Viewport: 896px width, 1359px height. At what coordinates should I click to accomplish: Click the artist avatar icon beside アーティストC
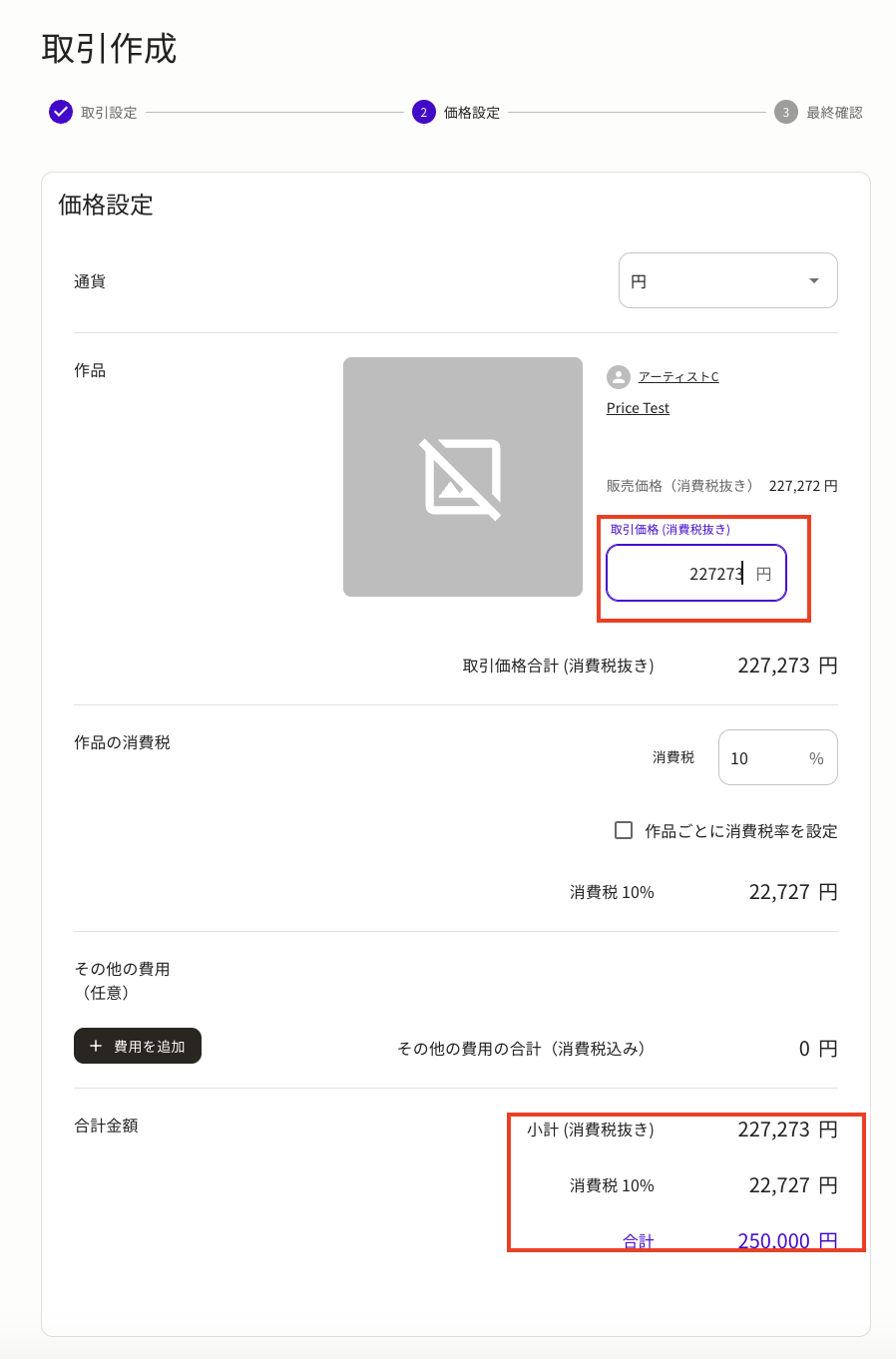(x=618, y=376)
